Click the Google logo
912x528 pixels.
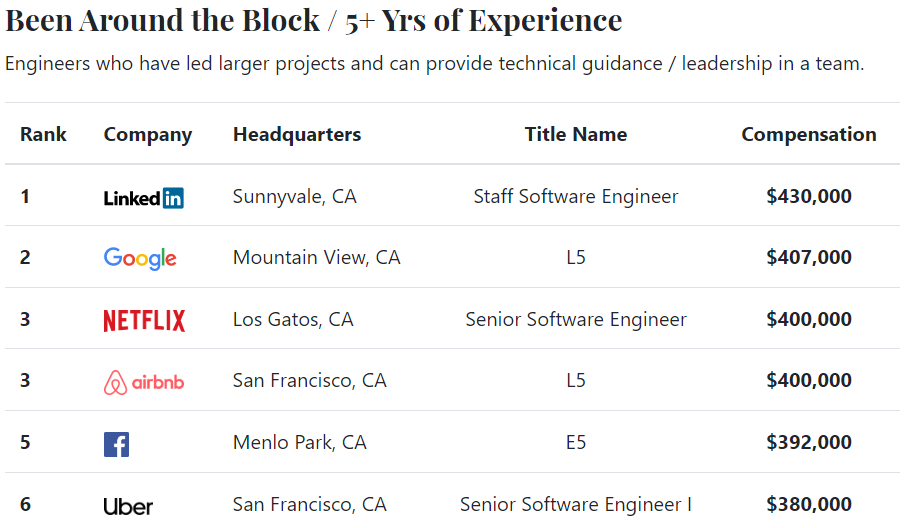[x=140, y=258]
